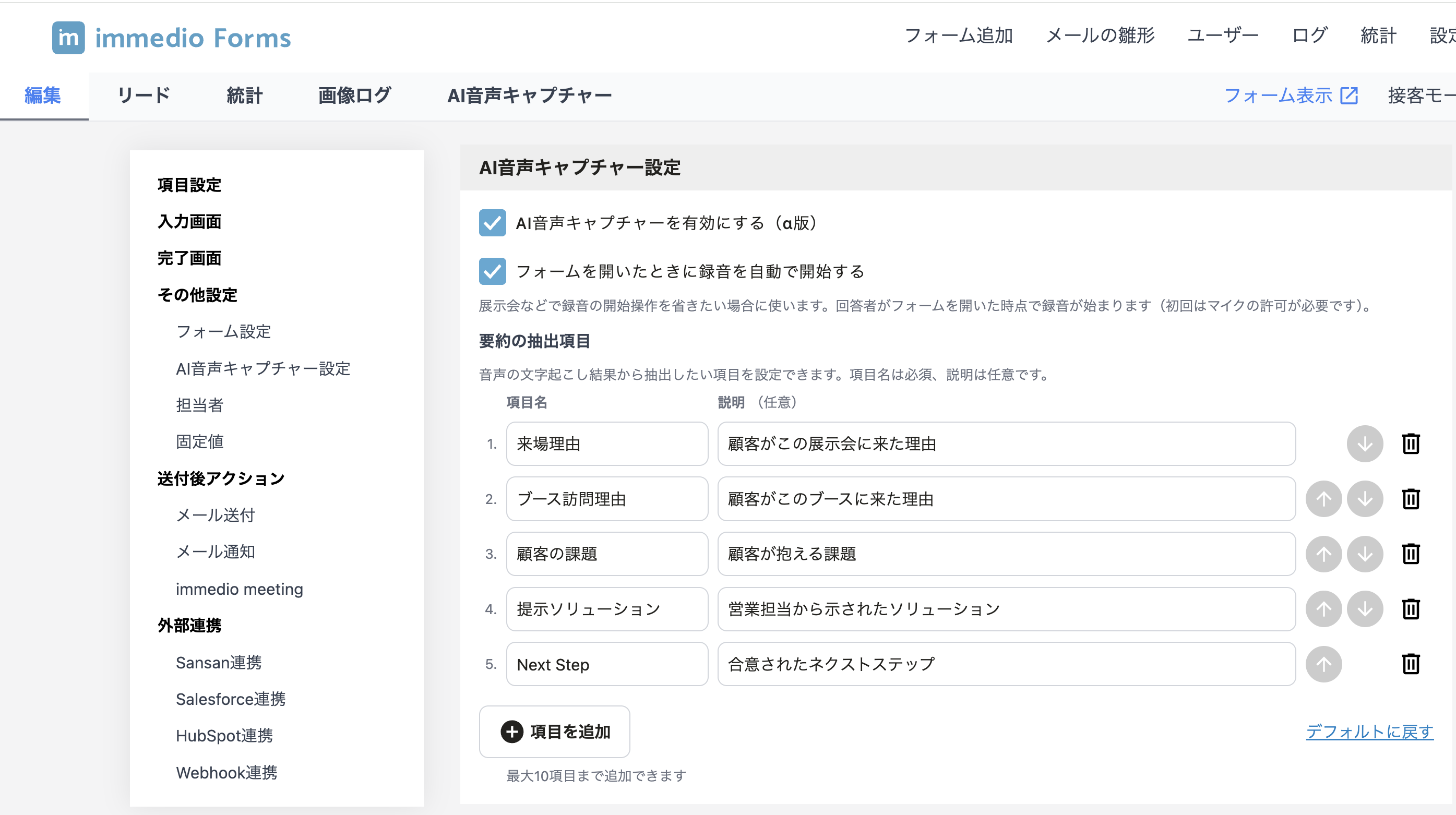The width and height of the screenshot is (1456, 815).
Task: Move Next Step row up
Action: pos(1323,664)
